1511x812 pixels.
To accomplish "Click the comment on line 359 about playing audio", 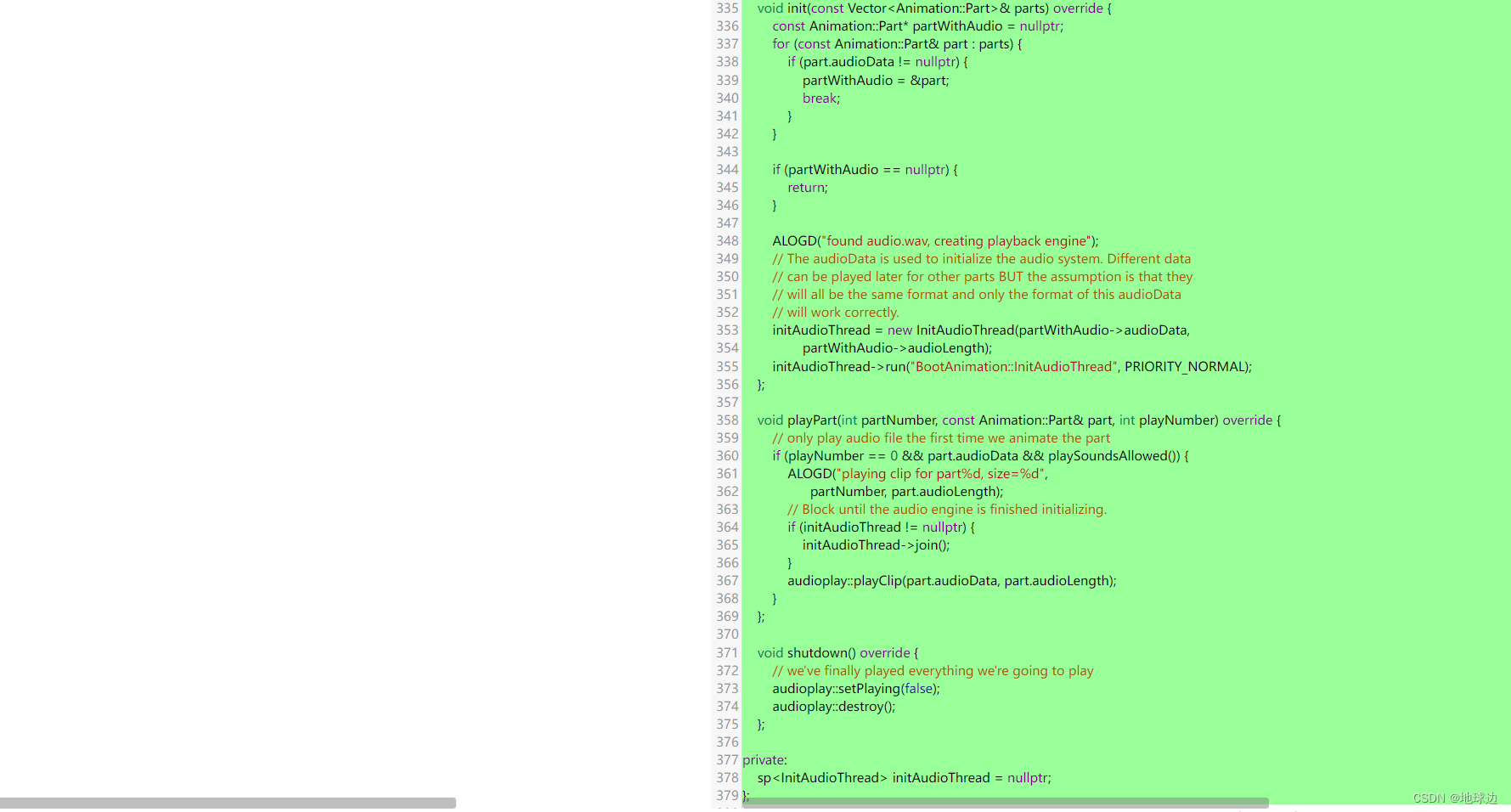I will pyautogui.click(x=941, y=437).
